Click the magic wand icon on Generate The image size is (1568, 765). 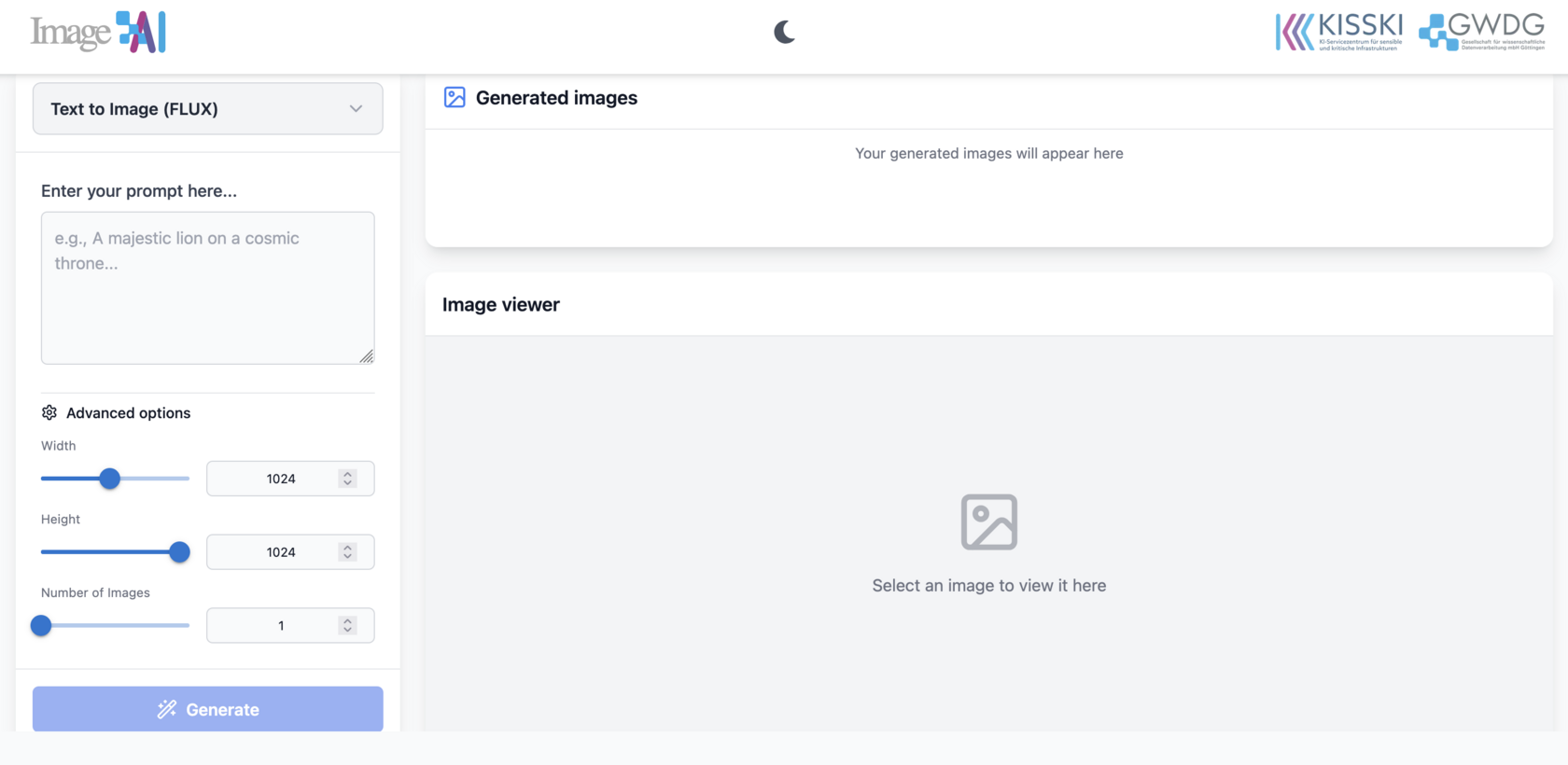tap(167, 709)
